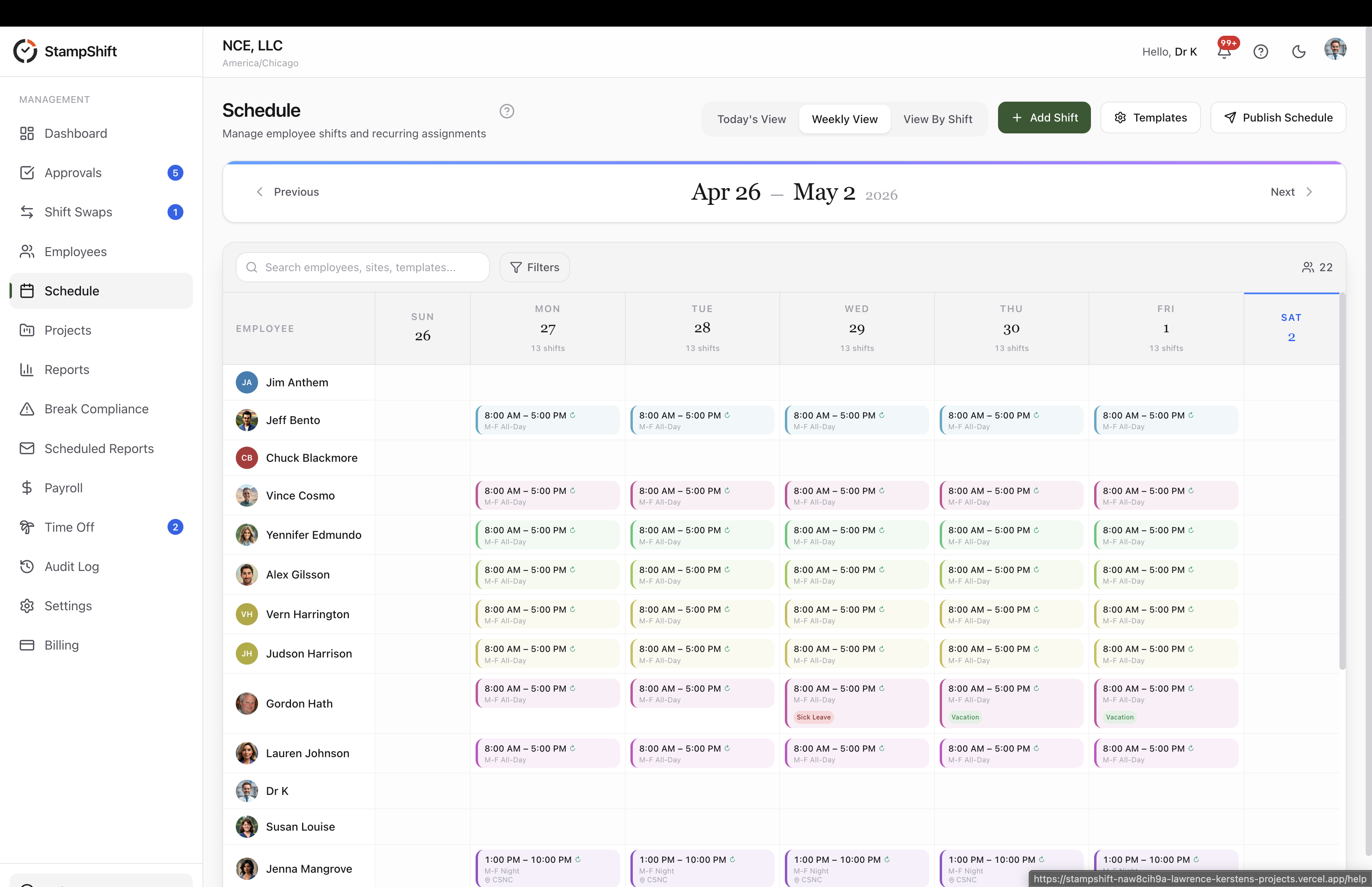Open the notifications bell icon
Image resolution: width=1372 pixels, height=887 pixels.
click(x=1224, y=52)
